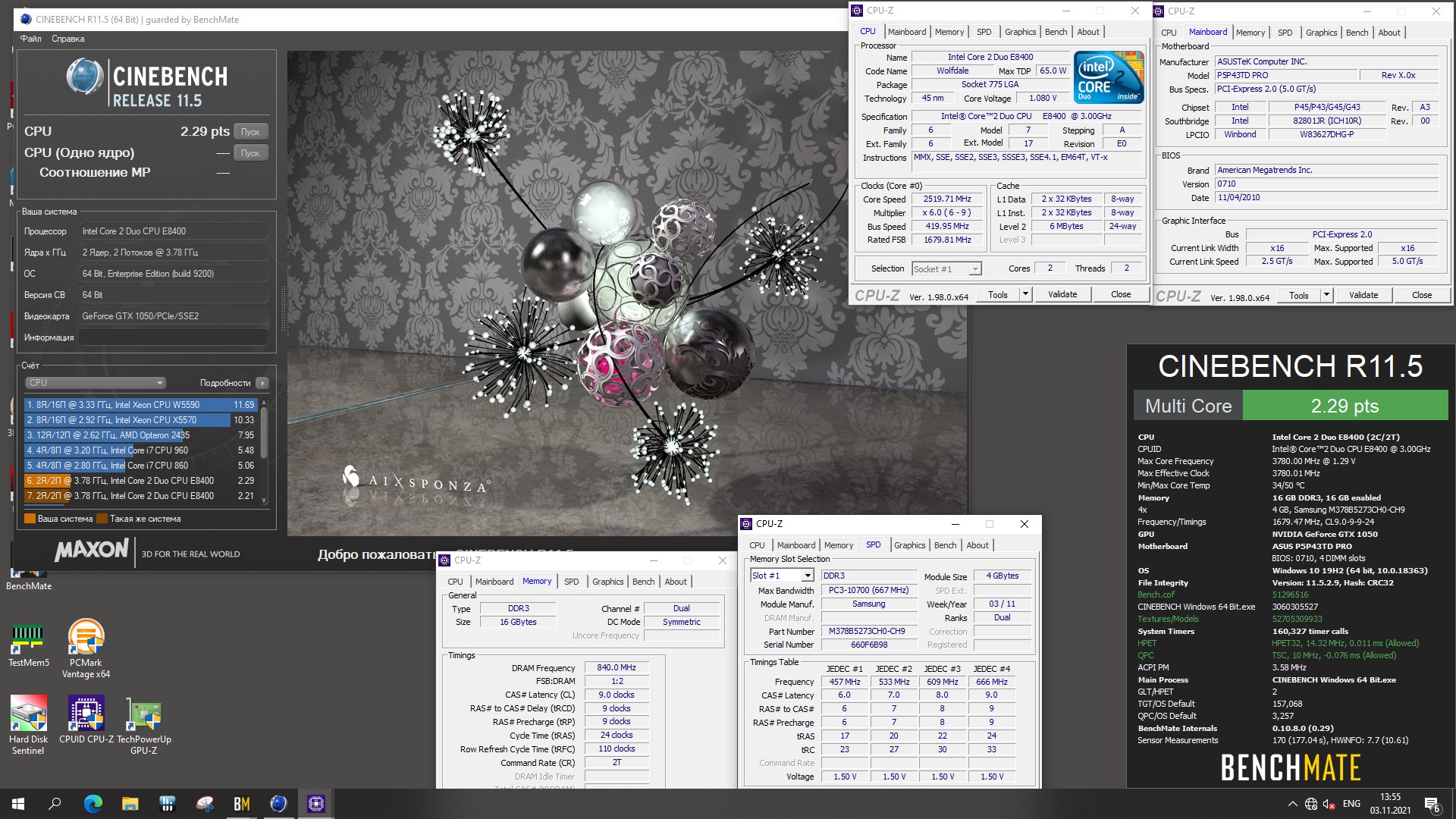
Task: Open the taskbar paint-like app icon
Action: pyautogui.click(x=205, y=804)
